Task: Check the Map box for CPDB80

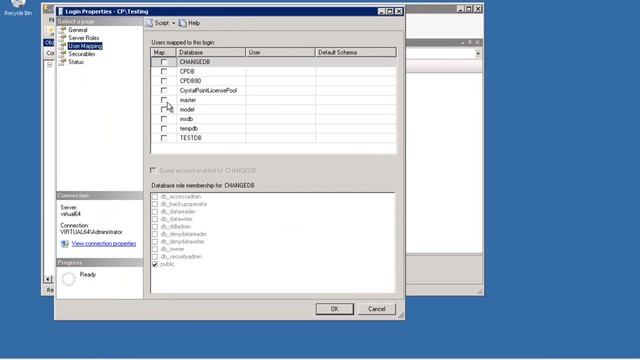Action: 164,81
